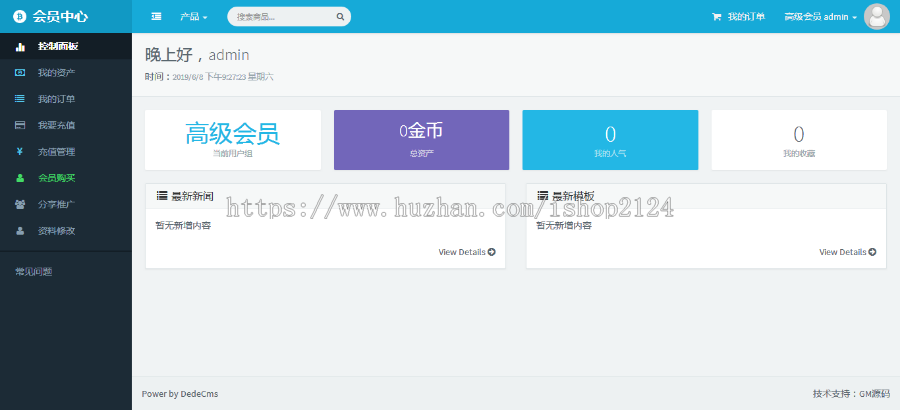Viewport: 900px width, 410px height.
Task: Select 会员购买 with user icon
Action: [x=56, y=178]
